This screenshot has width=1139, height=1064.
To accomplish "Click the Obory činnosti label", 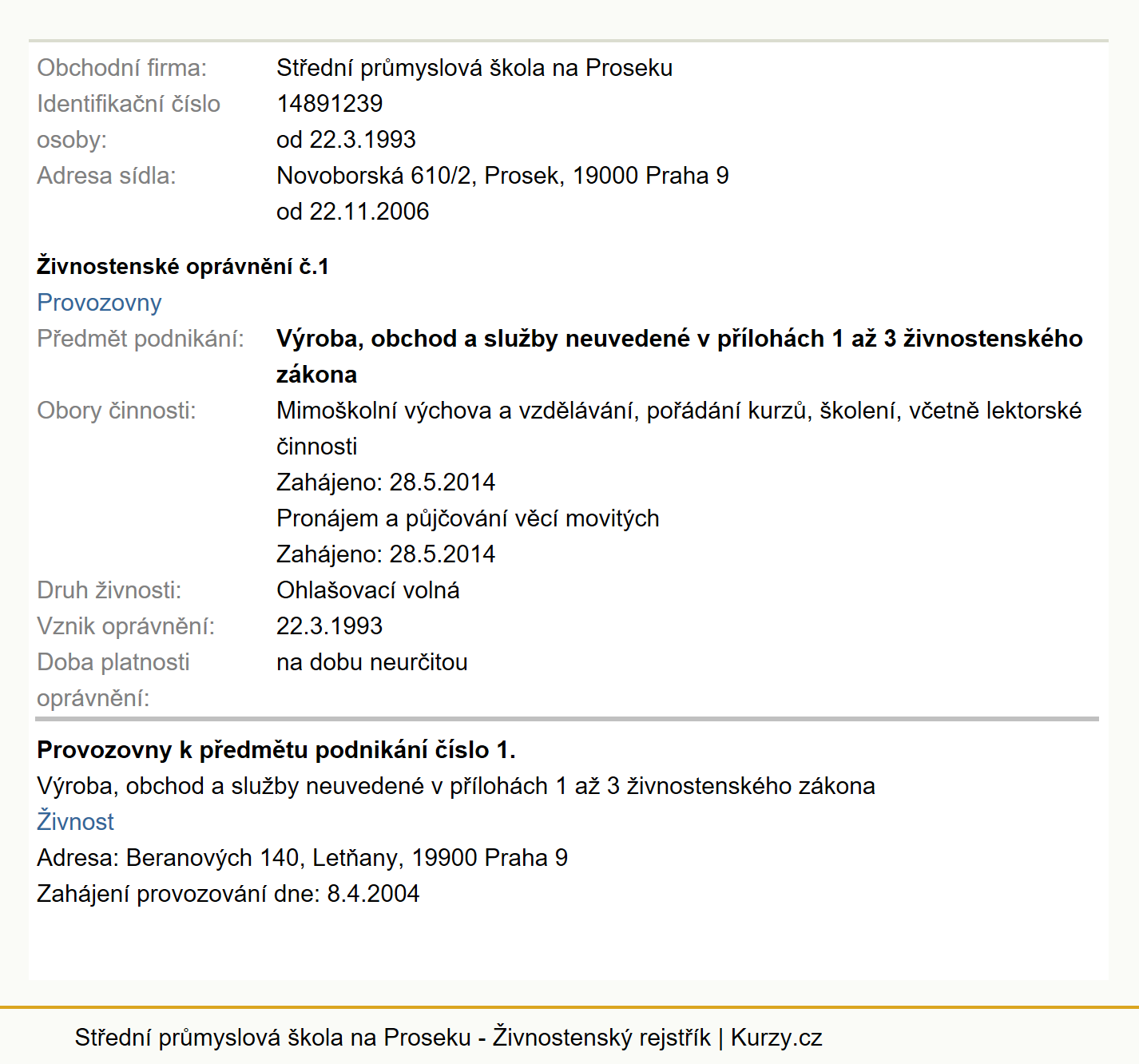I will (117, 411).
